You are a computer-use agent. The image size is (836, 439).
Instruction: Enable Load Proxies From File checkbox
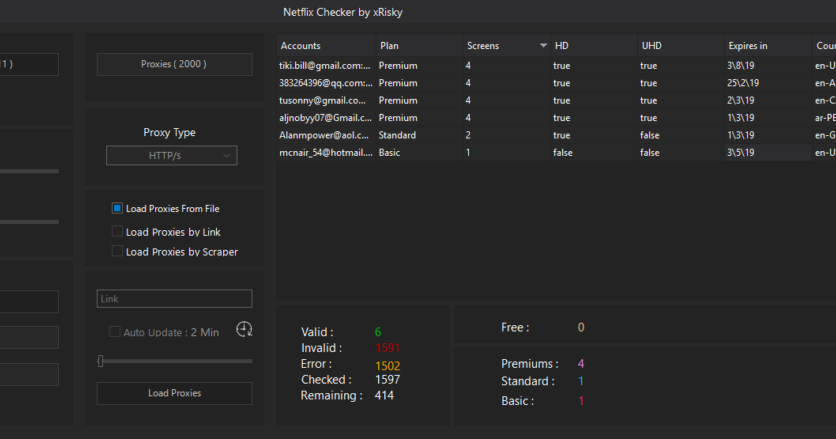pos(117,208)
